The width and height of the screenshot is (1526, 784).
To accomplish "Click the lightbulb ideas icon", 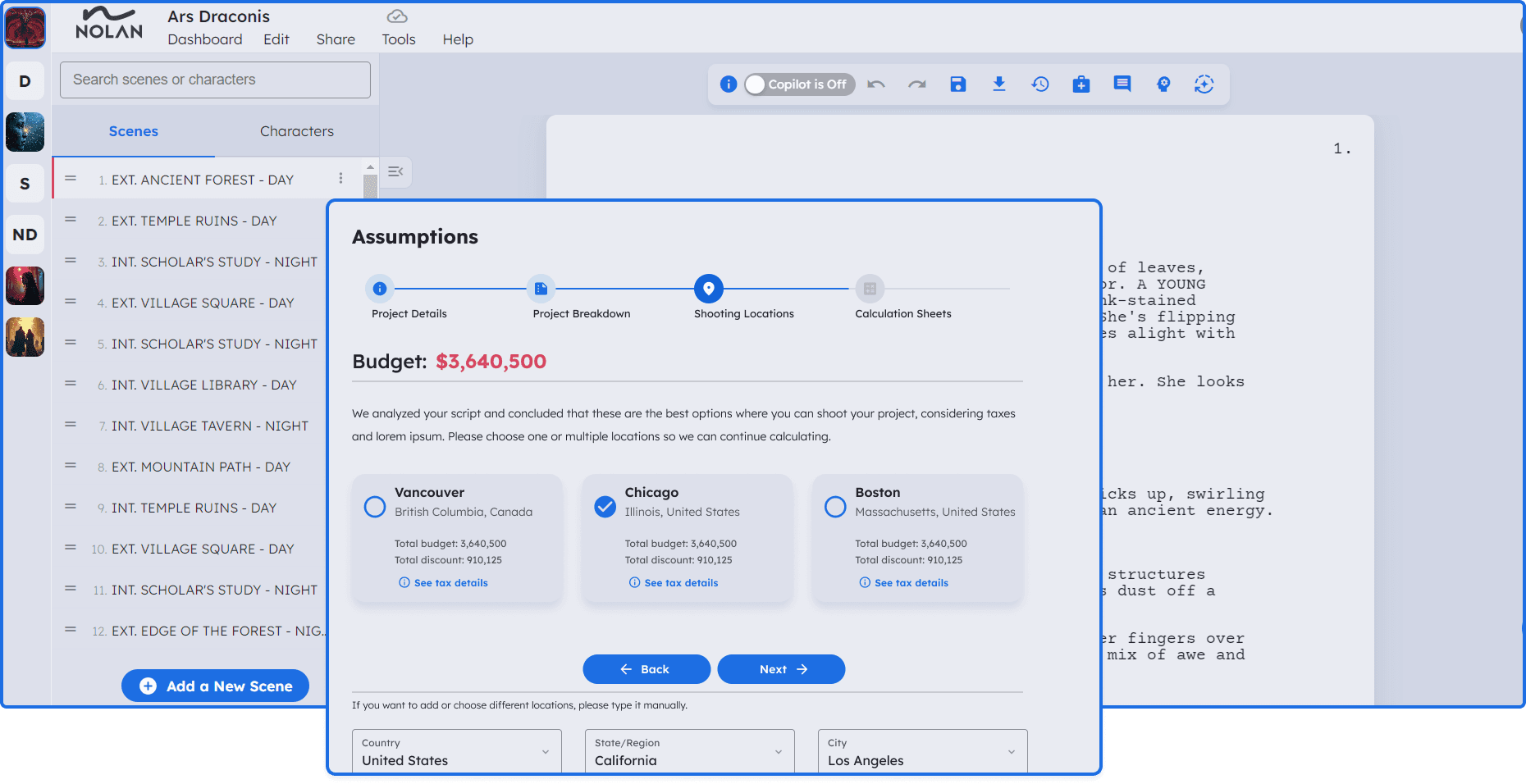I will pyautogui.click(x=1163, y=84).
